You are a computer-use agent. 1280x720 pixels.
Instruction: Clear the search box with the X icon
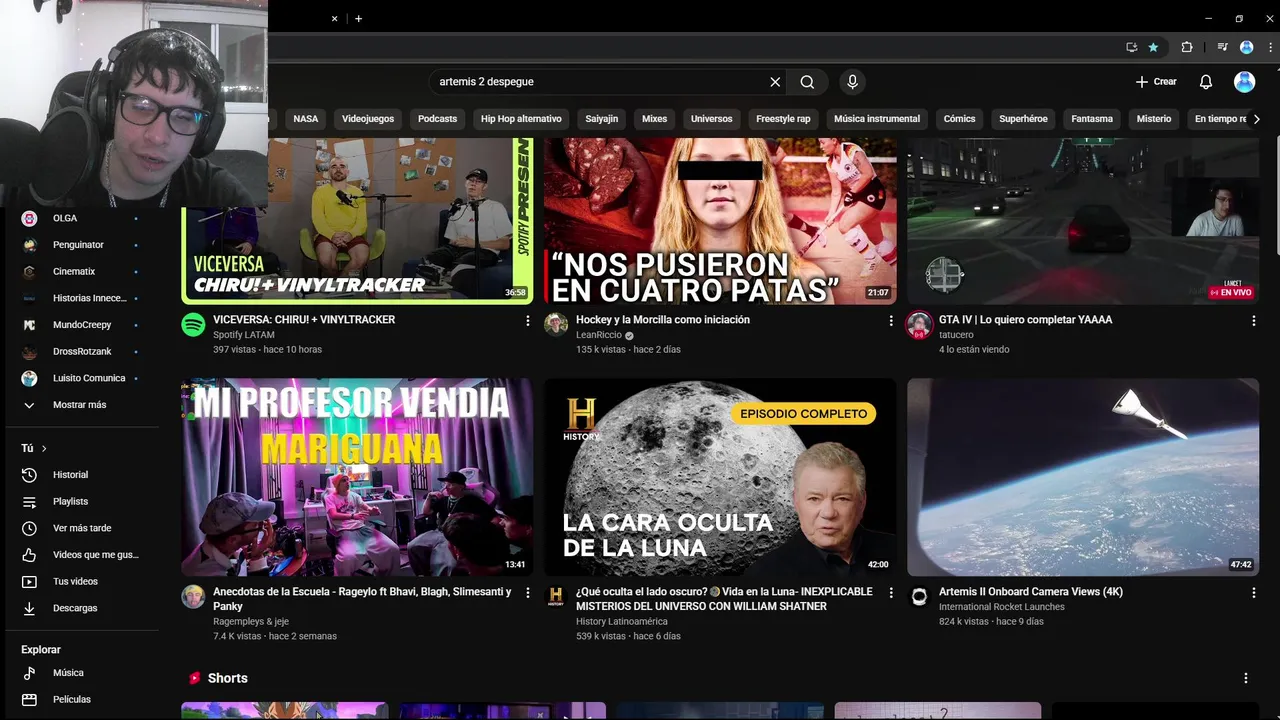point(775,82)
